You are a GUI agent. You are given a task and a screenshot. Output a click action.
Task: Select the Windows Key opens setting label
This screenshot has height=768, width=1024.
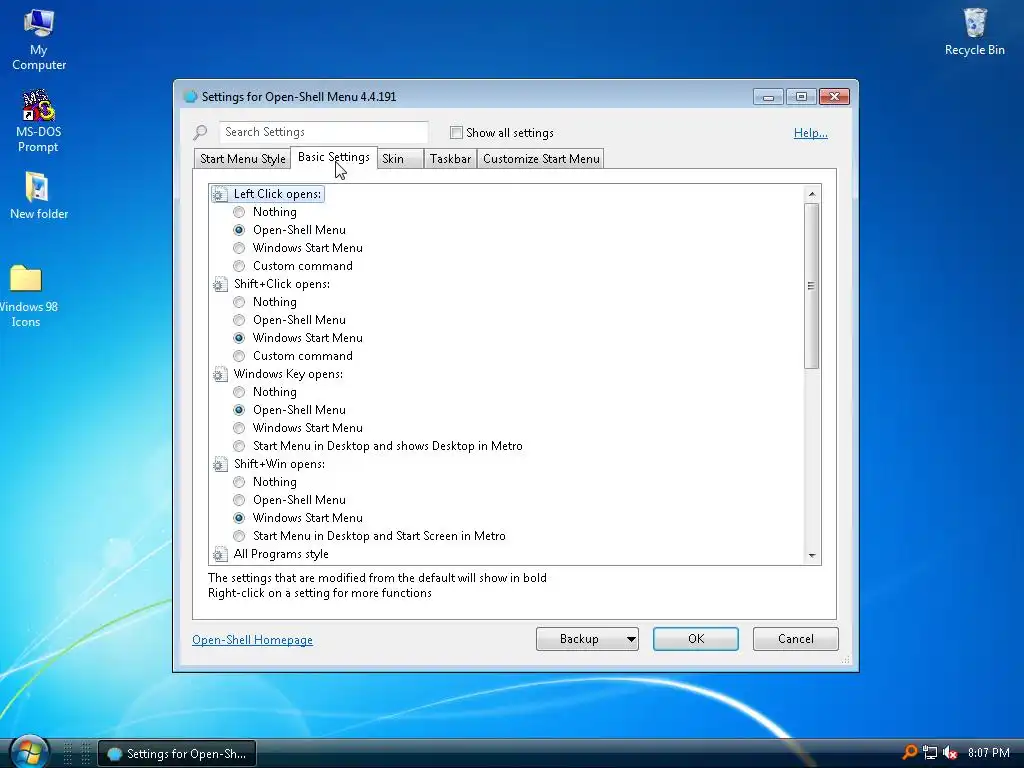(x=288, y=374)
